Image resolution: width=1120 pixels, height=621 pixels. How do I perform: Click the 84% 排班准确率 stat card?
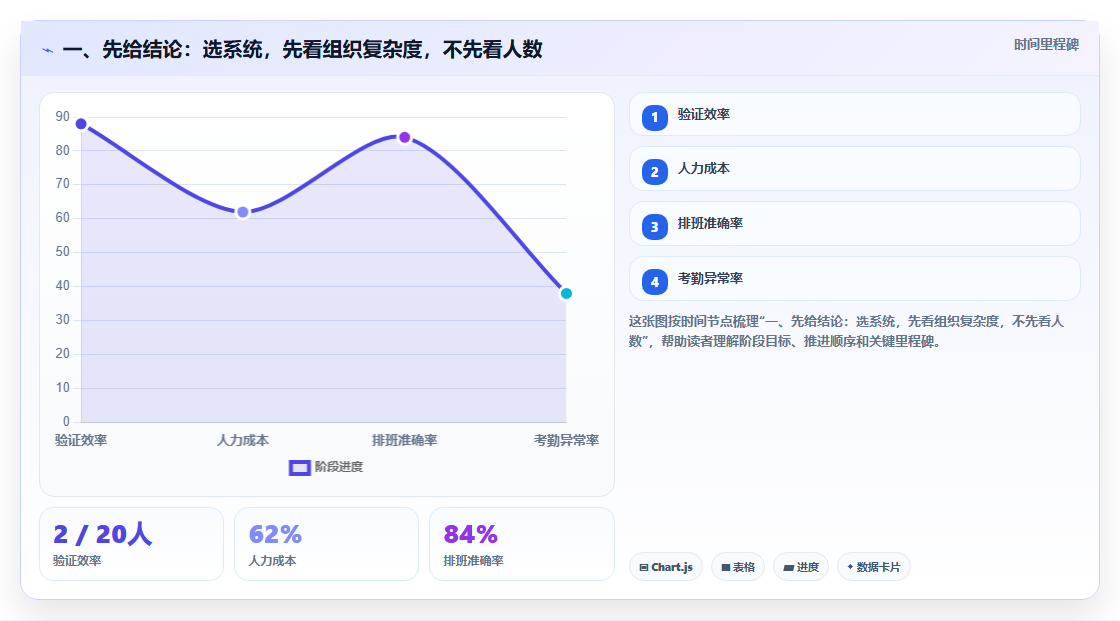(x=521, y=545)
